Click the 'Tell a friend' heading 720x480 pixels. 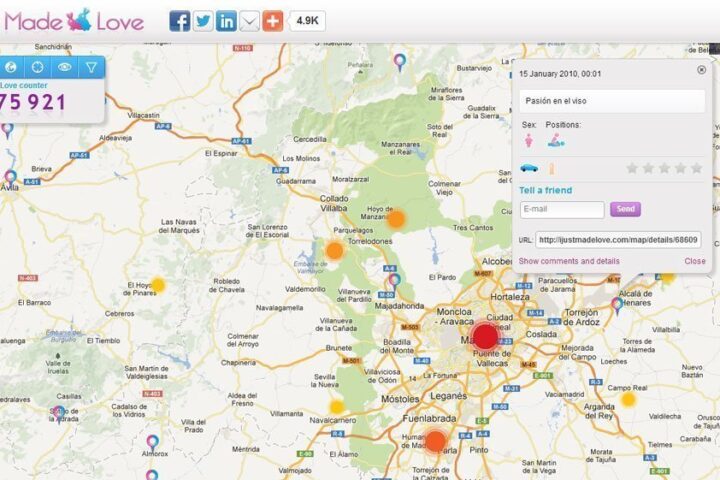(x=546, y=190)
